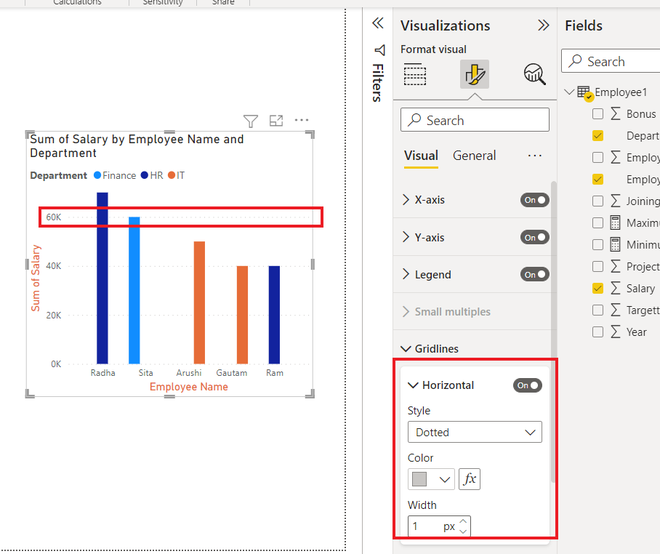The height and width of the screenshot is (554, 660).
Task: Uncheck the Salary field checkbox
Action: (598, 288)
